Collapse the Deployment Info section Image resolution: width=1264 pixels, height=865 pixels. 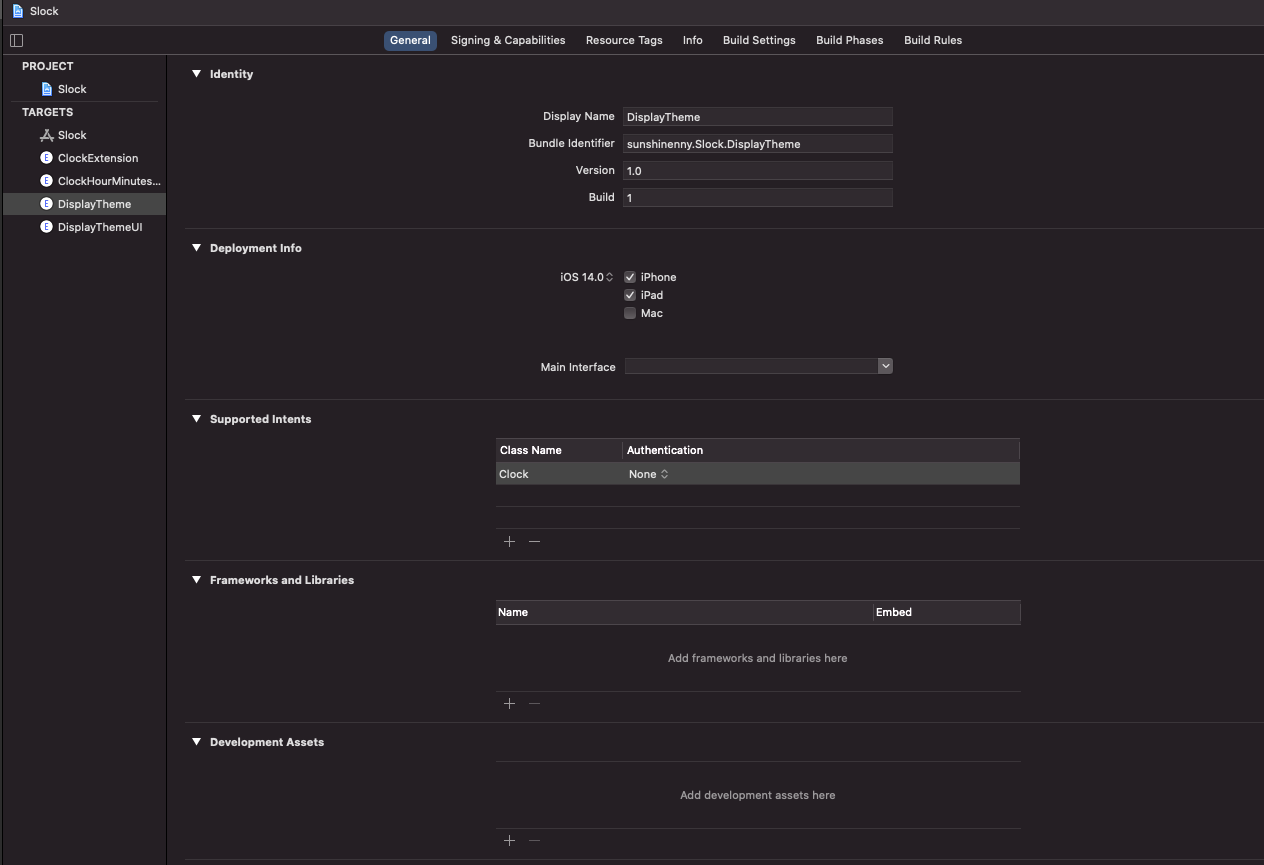click(x=196, y=248)
